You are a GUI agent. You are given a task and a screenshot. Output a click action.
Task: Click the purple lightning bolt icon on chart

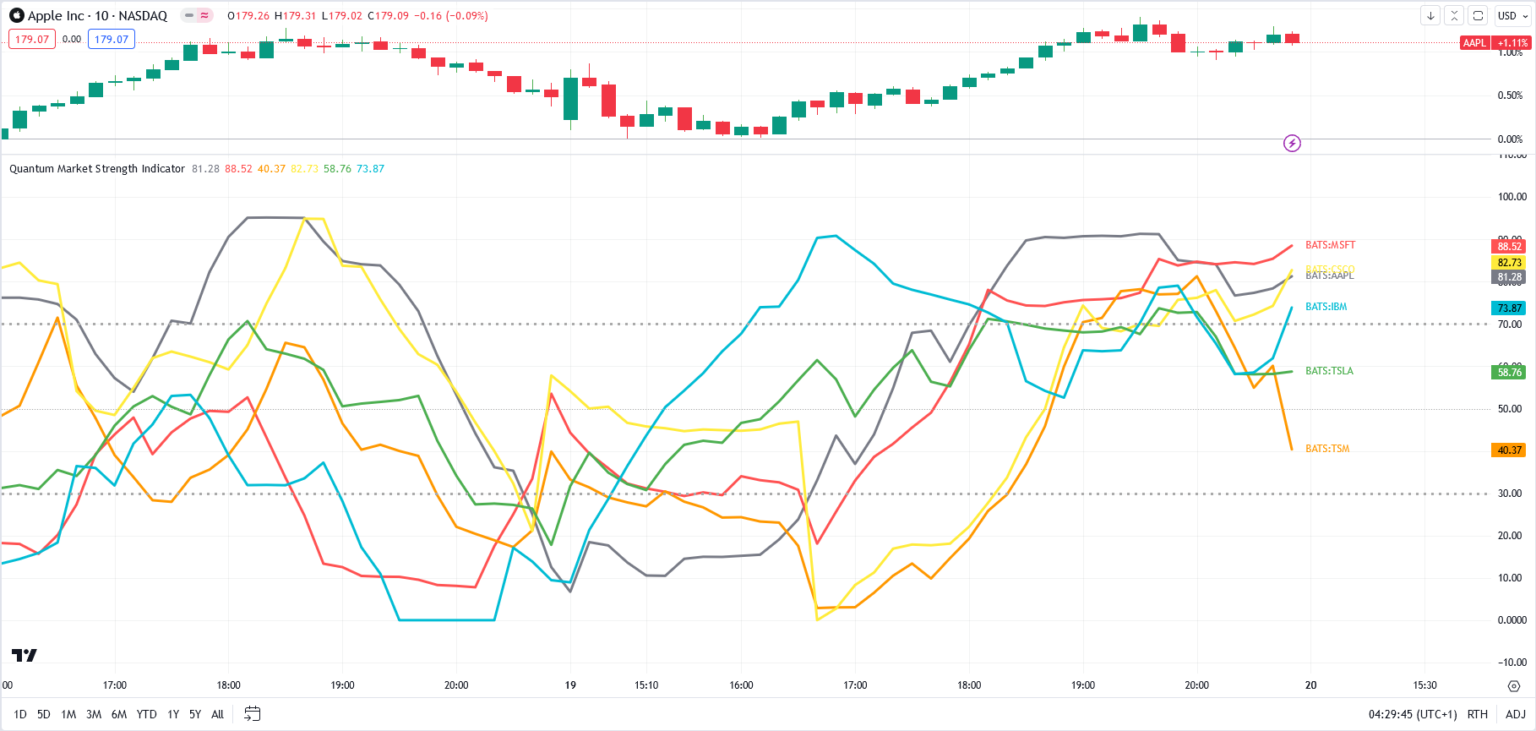pyautogui.click(x=1293, y=144)
